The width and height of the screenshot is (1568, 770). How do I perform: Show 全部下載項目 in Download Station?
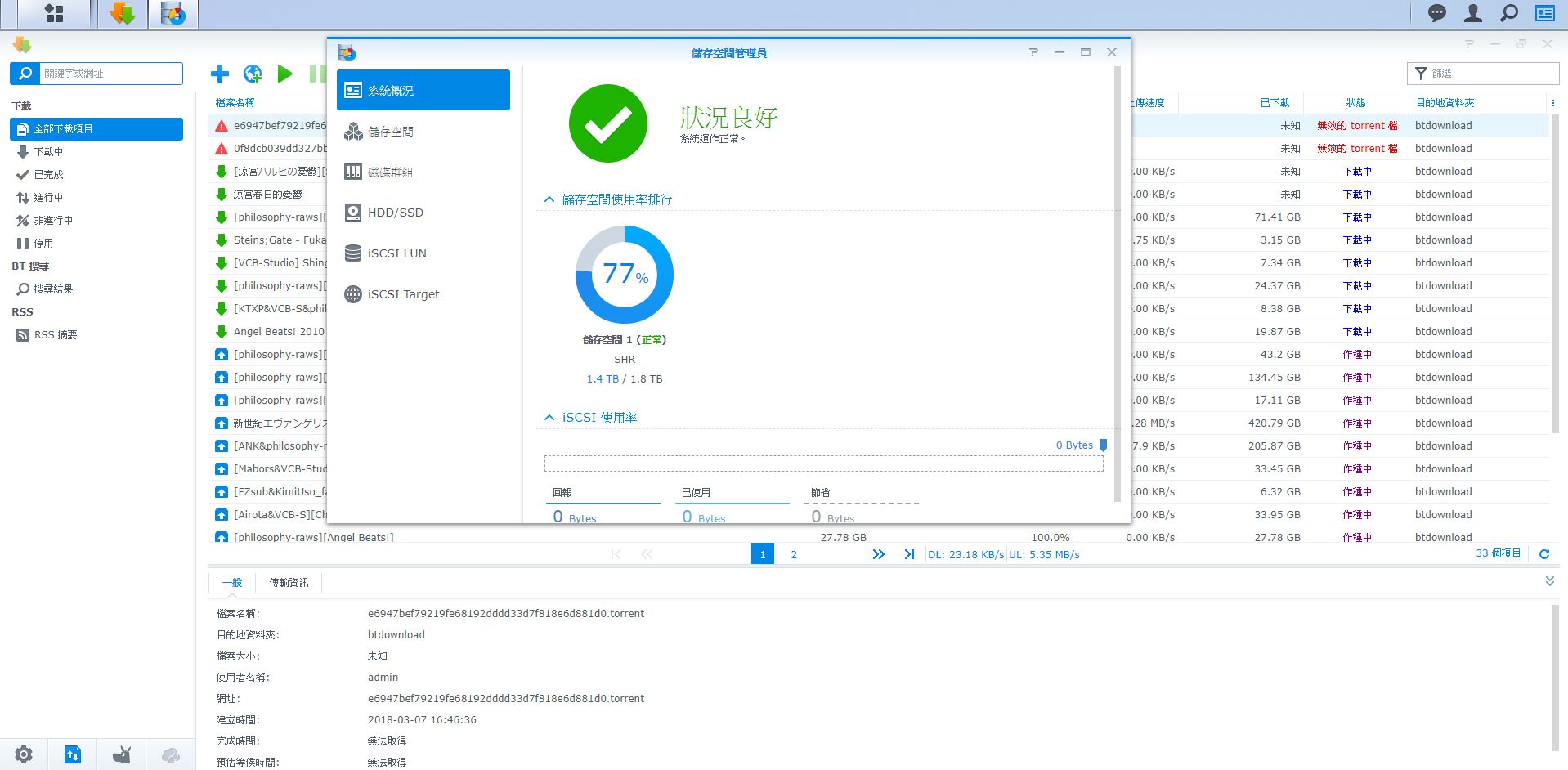pyautogui.click(x=96, y=129)
